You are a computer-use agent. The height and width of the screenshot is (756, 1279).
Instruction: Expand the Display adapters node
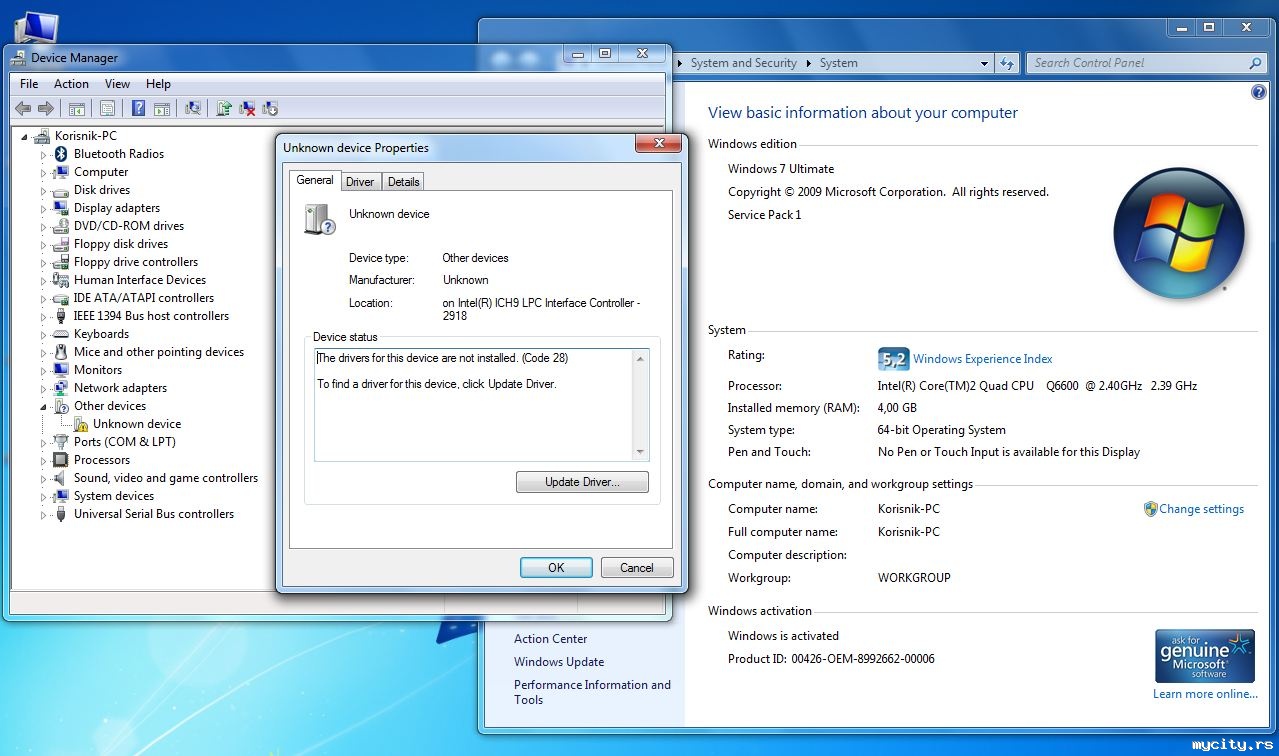coord(44,208)
